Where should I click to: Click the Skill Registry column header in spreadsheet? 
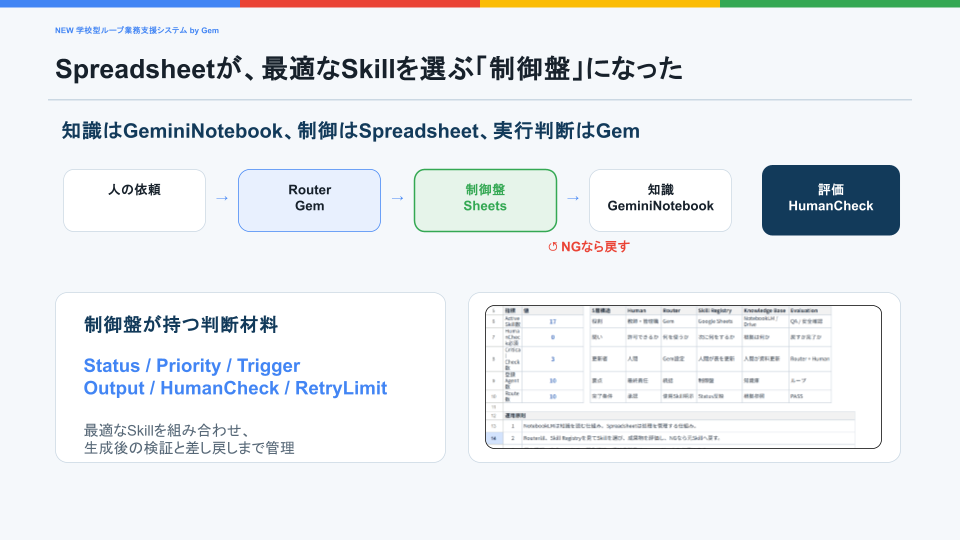[x=718, y=311]
